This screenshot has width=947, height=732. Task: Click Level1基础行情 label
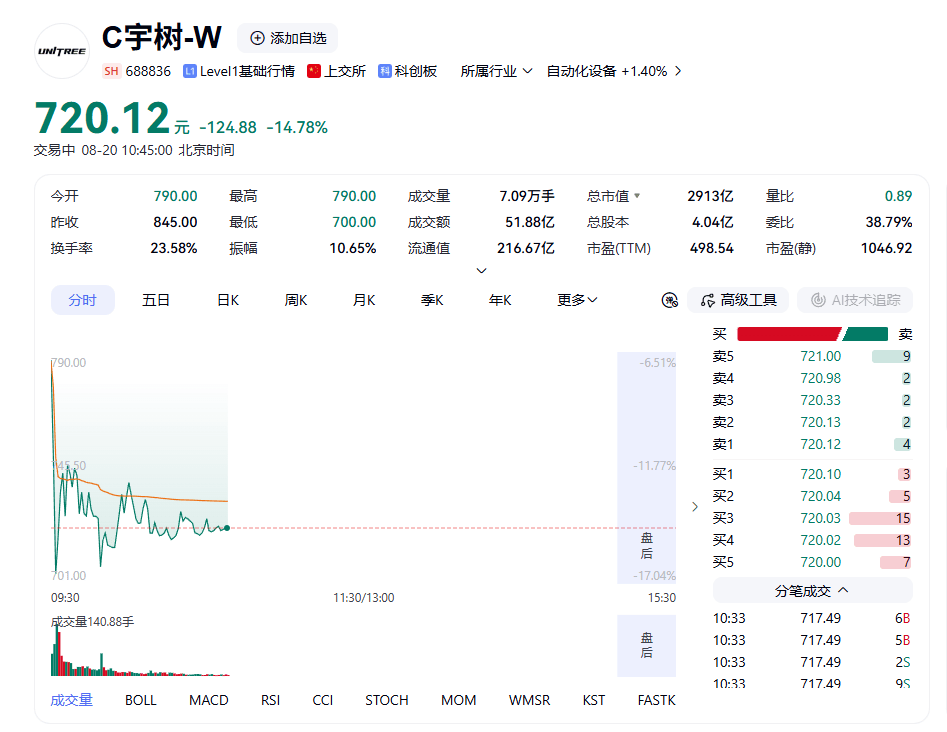(x=247, y=71)
